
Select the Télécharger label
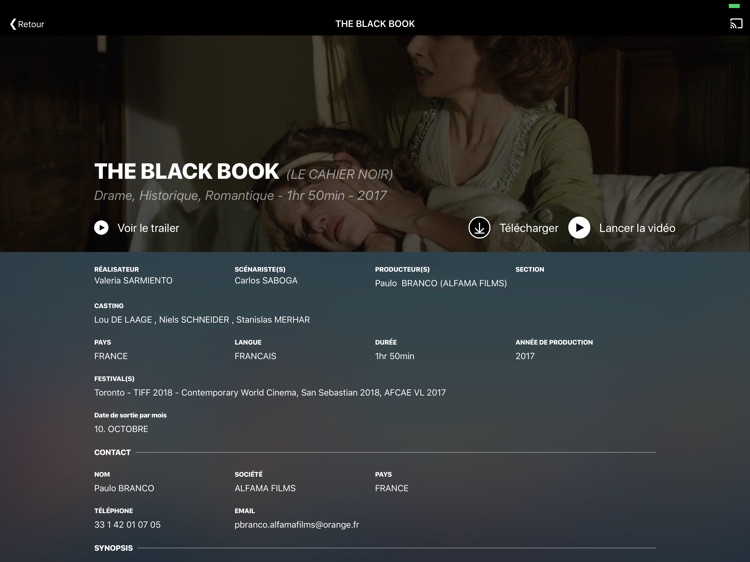(529, 228)
